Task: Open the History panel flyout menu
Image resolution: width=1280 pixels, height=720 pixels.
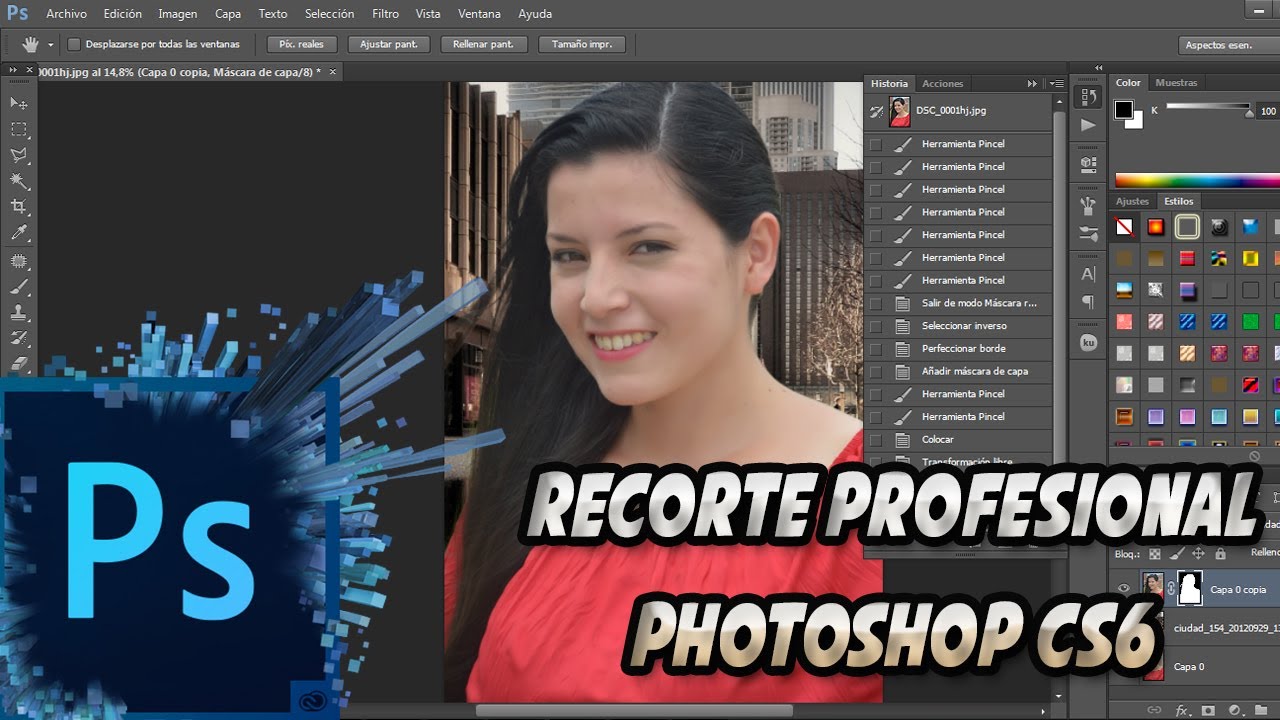Action: (x=1056, y=84)
